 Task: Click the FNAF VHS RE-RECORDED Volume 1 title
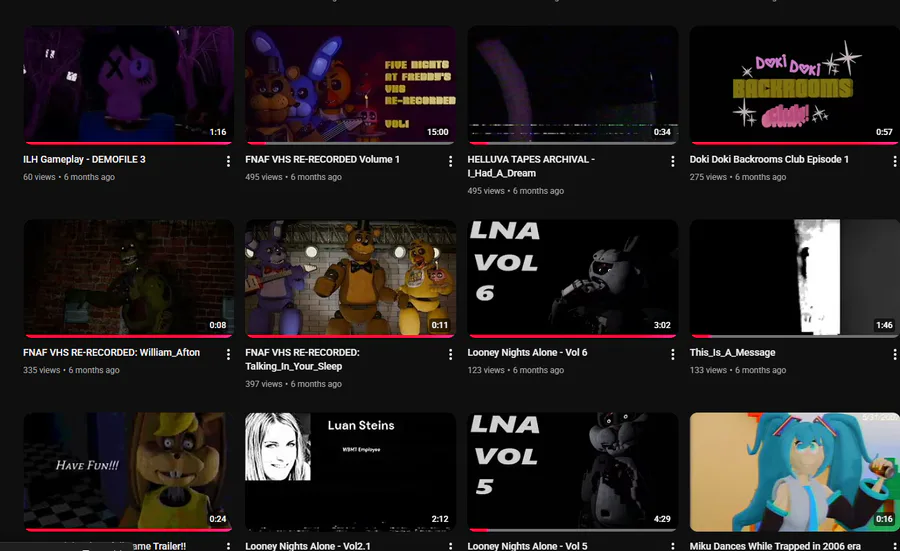323,160
